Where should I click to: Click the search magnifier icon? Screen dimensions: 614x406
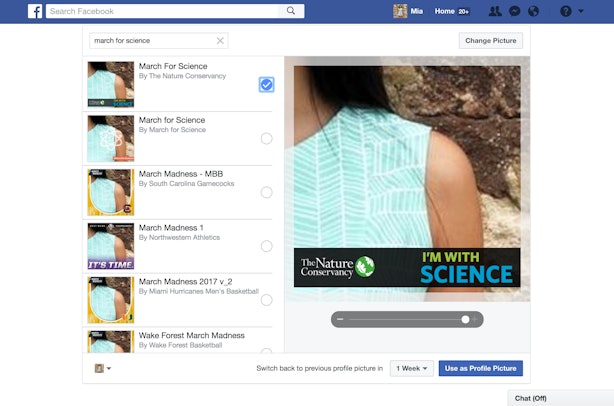click(291, 11)
